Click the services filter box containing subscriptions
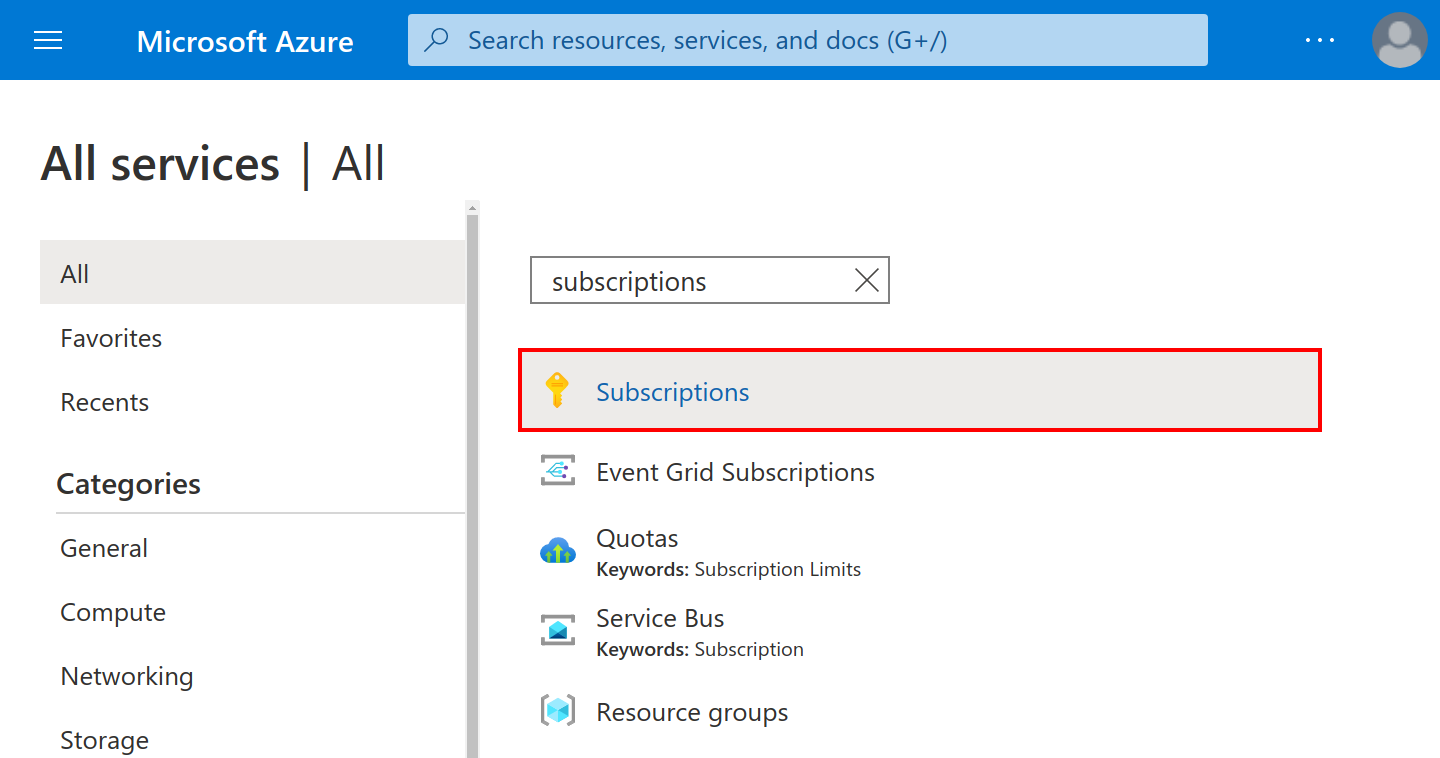The width and height of the screenshot is (1440, 758). pyautogui.click(x=709, y=281)
